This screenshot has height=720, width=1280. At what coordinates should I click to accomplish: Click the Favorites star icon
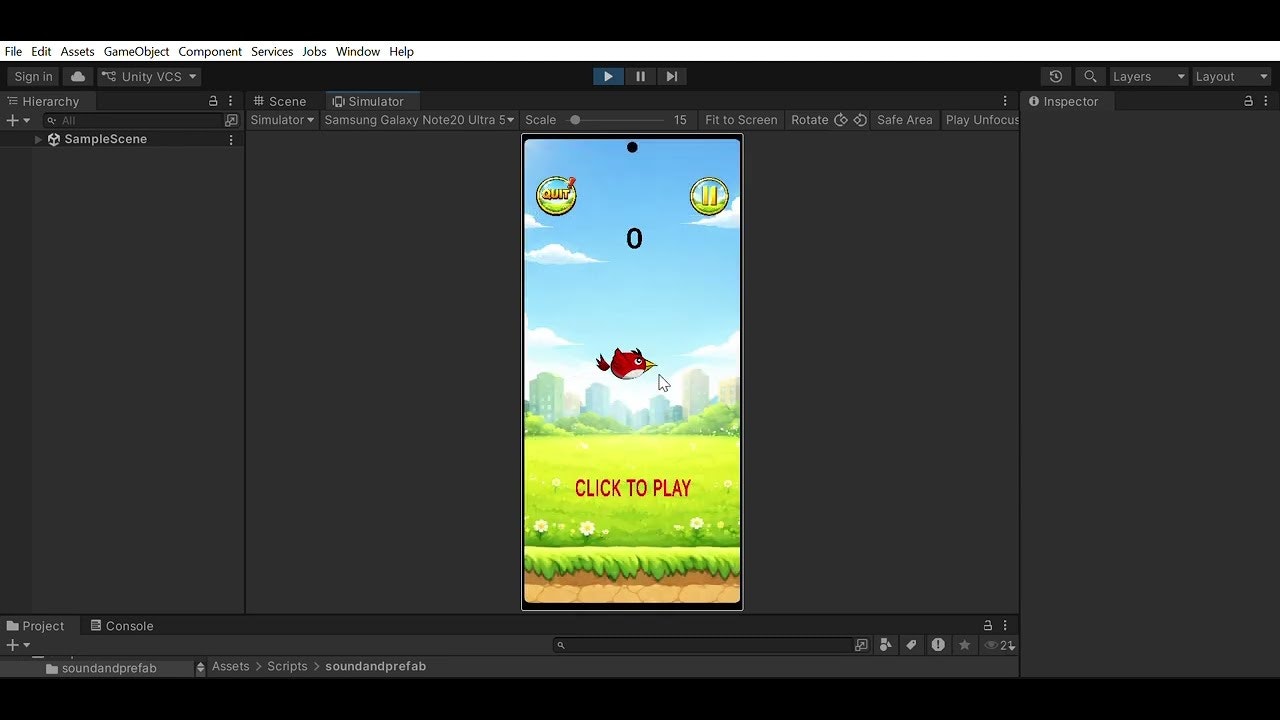coord(964,645)
